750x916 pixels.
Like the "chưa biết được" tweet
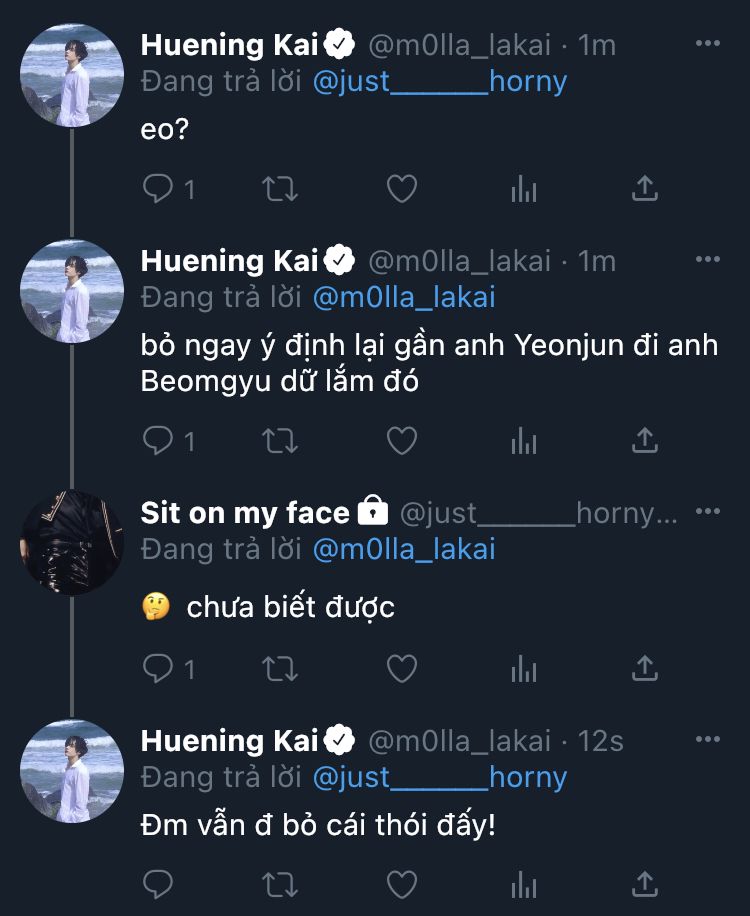click(x=402, y=667)
